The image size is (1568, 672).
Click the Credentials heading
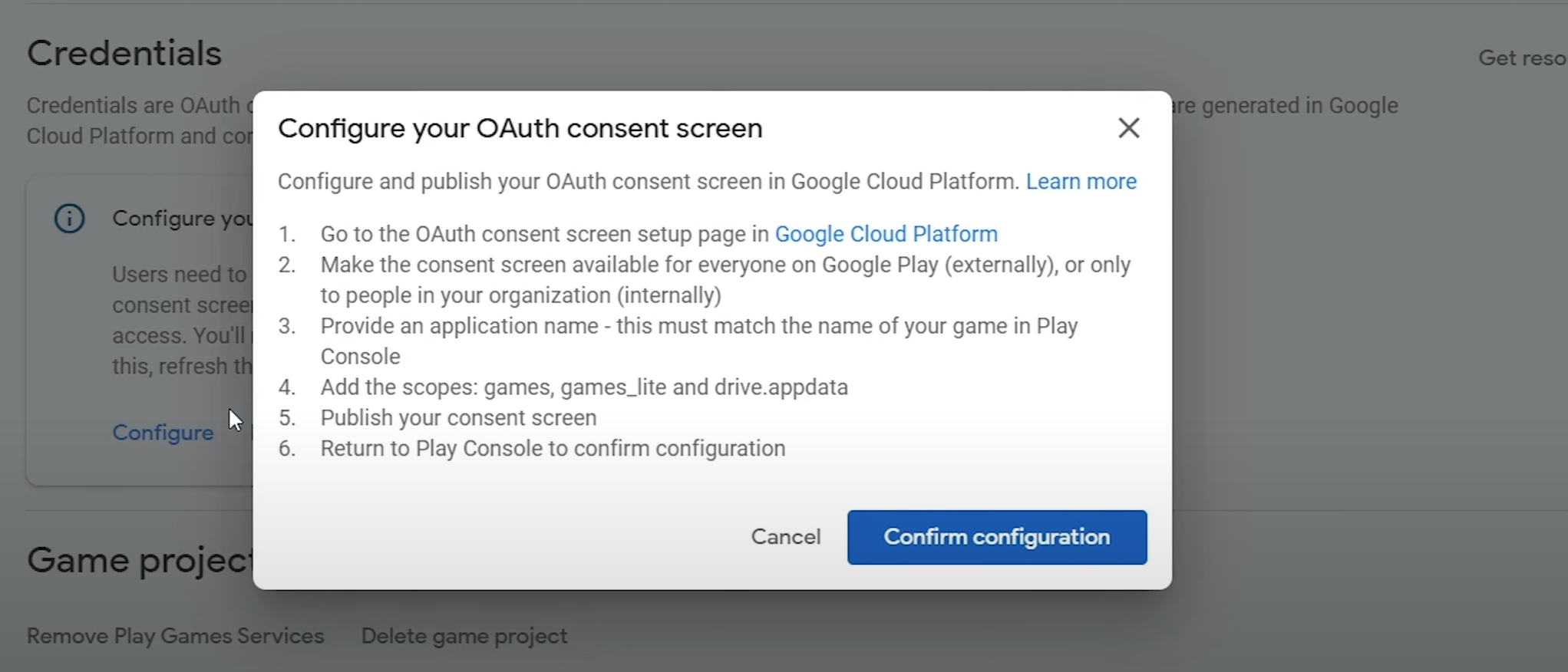(124, 54)
